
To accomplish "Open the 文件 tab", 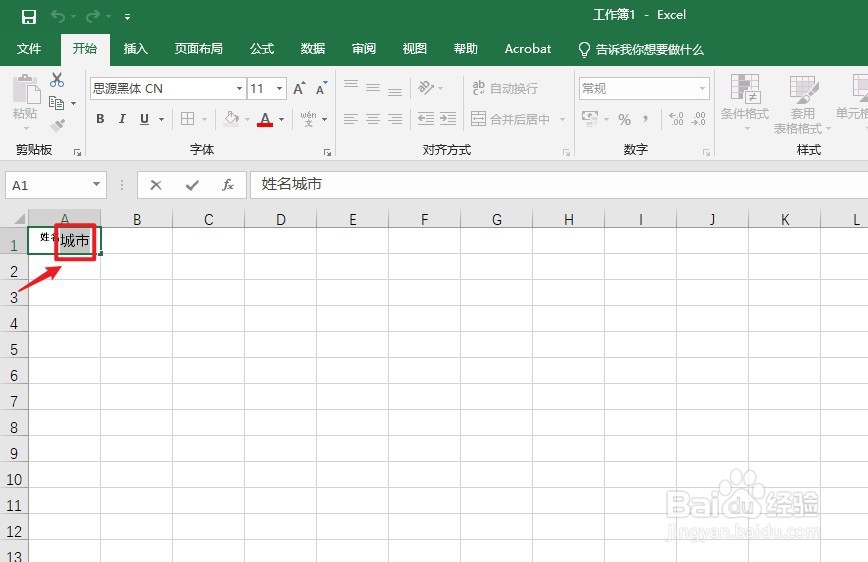I will click(29, 49).
